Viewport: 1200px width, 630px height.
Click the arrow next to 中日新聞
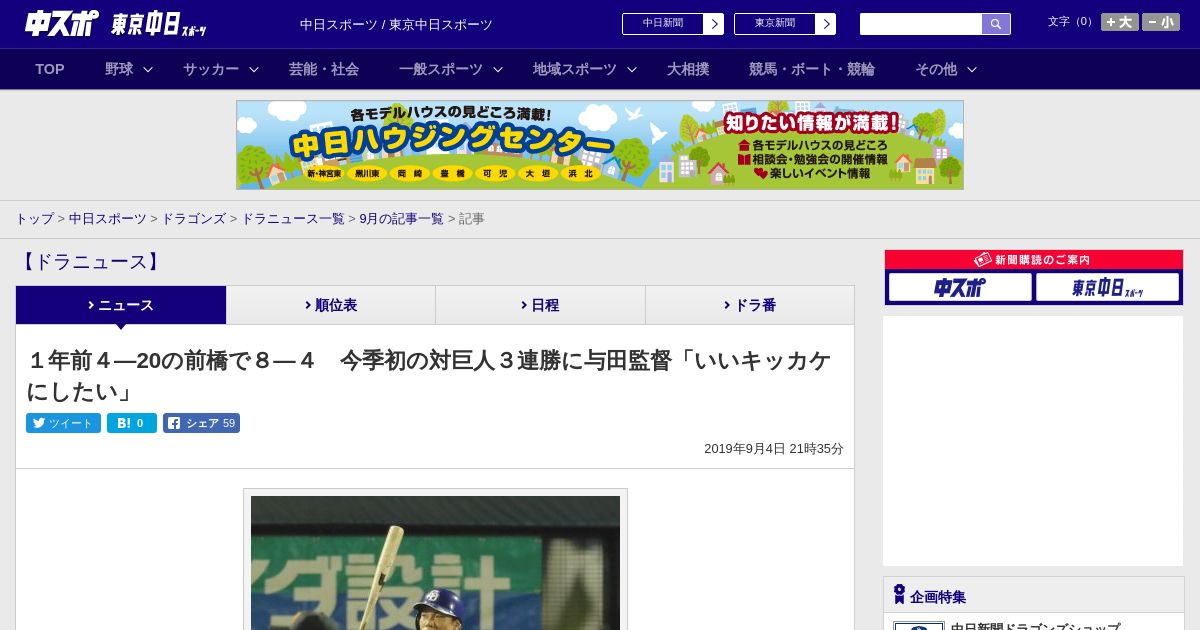[714, 24]
